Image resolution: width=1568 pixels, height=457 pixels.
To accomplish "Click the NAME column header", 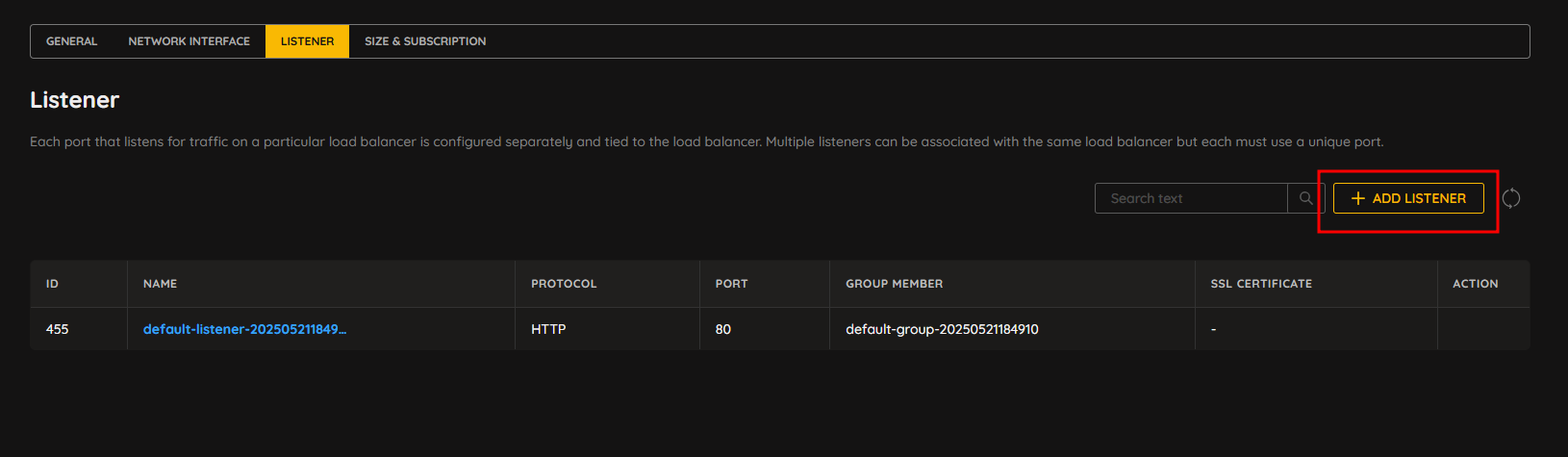I will pos(160,284).
